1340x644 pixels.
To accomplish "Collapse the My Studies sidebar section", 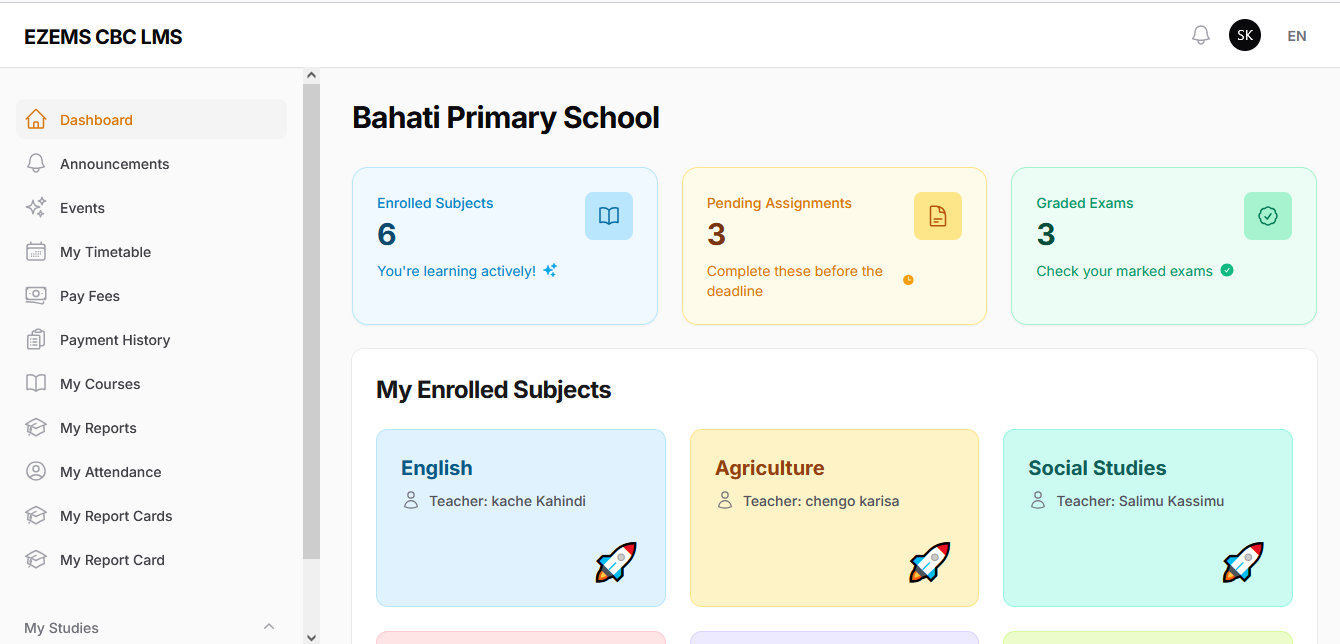I will (x=268, y=627).
